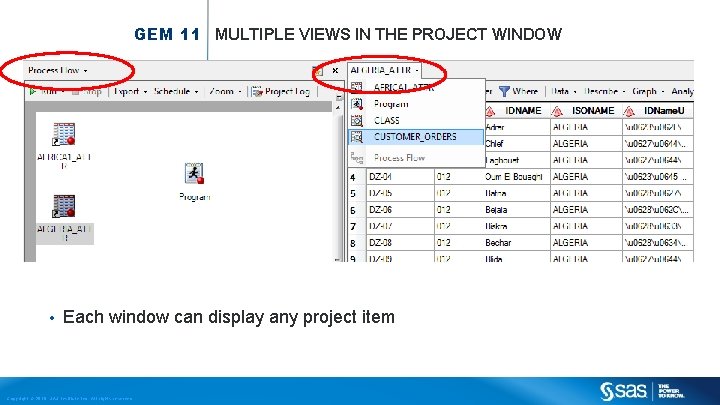The height and width of the screenshot is (405, 720).
Task: Click cell Oum El Bouaghi
Action: [517, 177]
